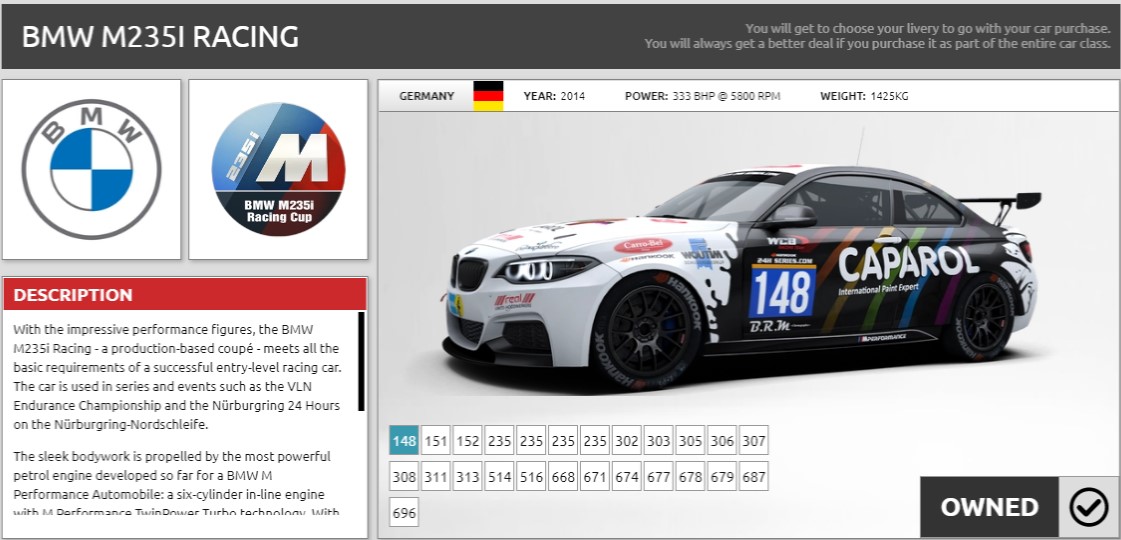Click the BMW brand logo
Image resolution: width=1121 pixels, height=540 pixels.
click(92, 170)
